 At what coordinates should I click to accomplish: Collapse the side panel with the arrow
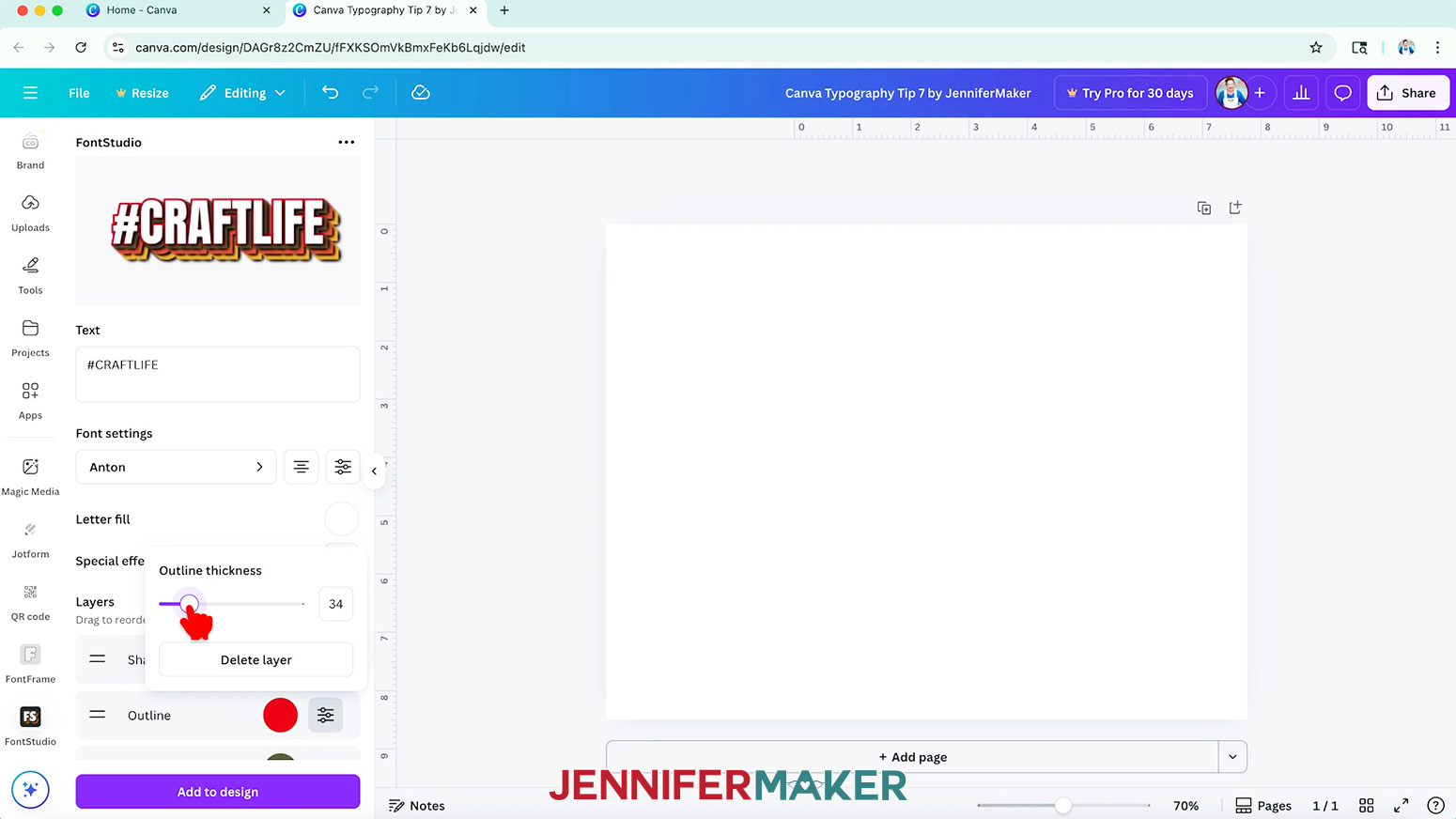click(x=374, y=471)
